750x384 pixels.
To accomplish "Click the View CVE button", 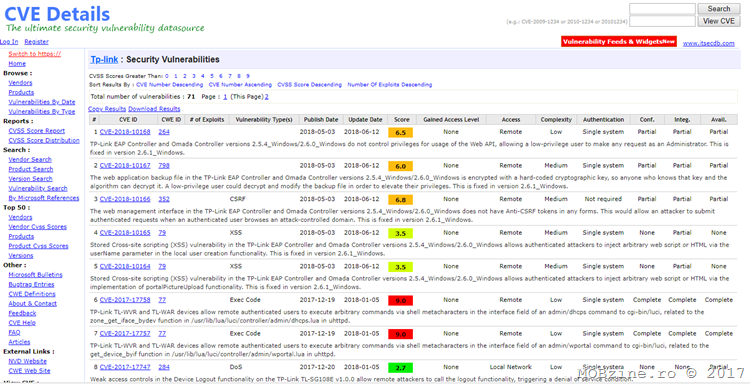I will pyautogui.click(x=718, y=21).
